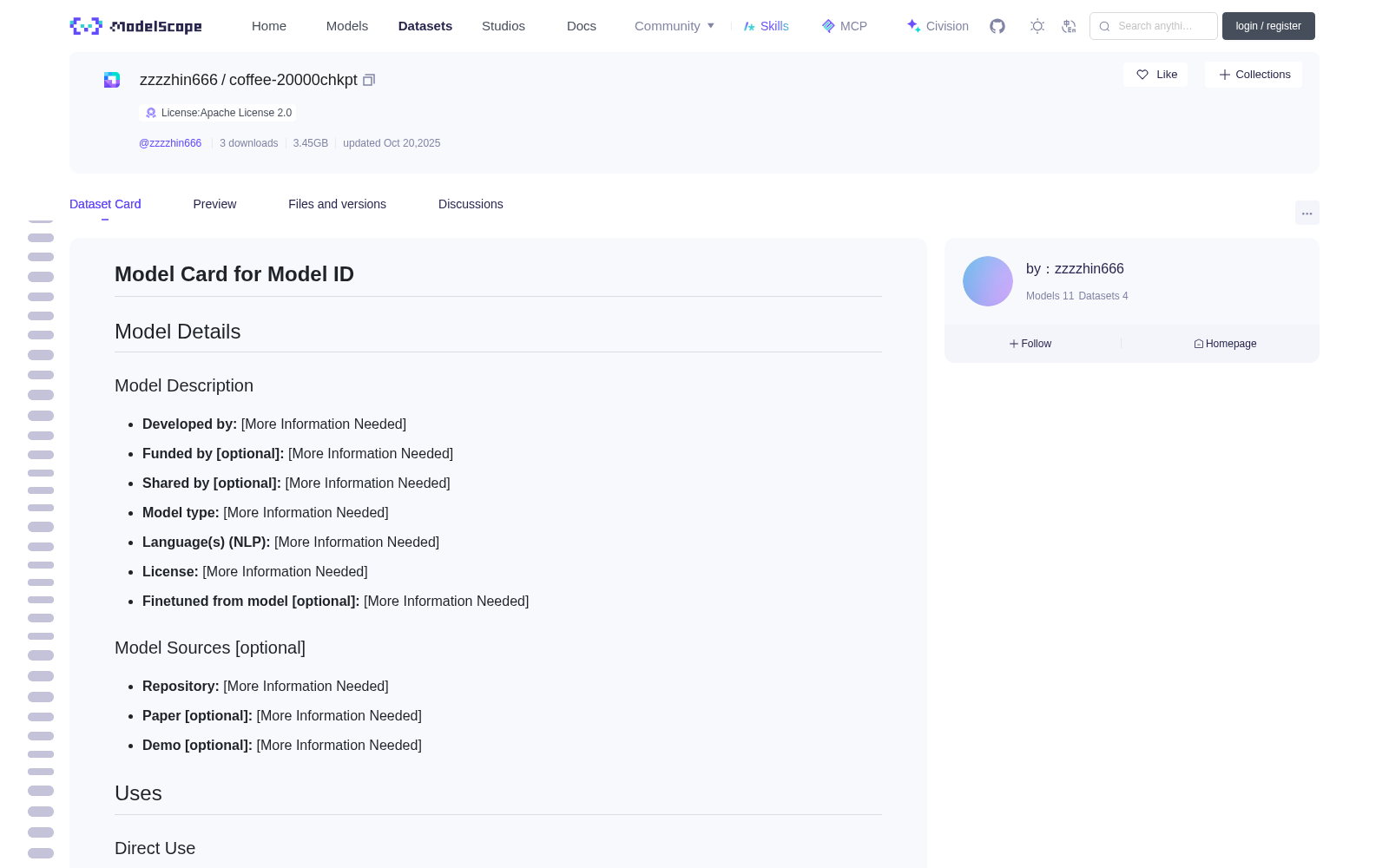
Task: Toggle the light/dark theme sun icon
Action: click(1037, 26)
